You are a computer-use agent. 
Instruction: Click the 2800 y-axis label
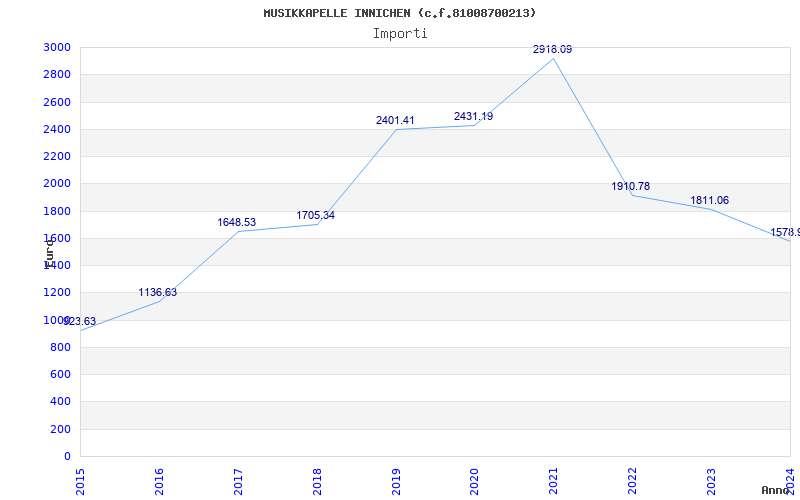pyautogui.click(x=57, y=74)
